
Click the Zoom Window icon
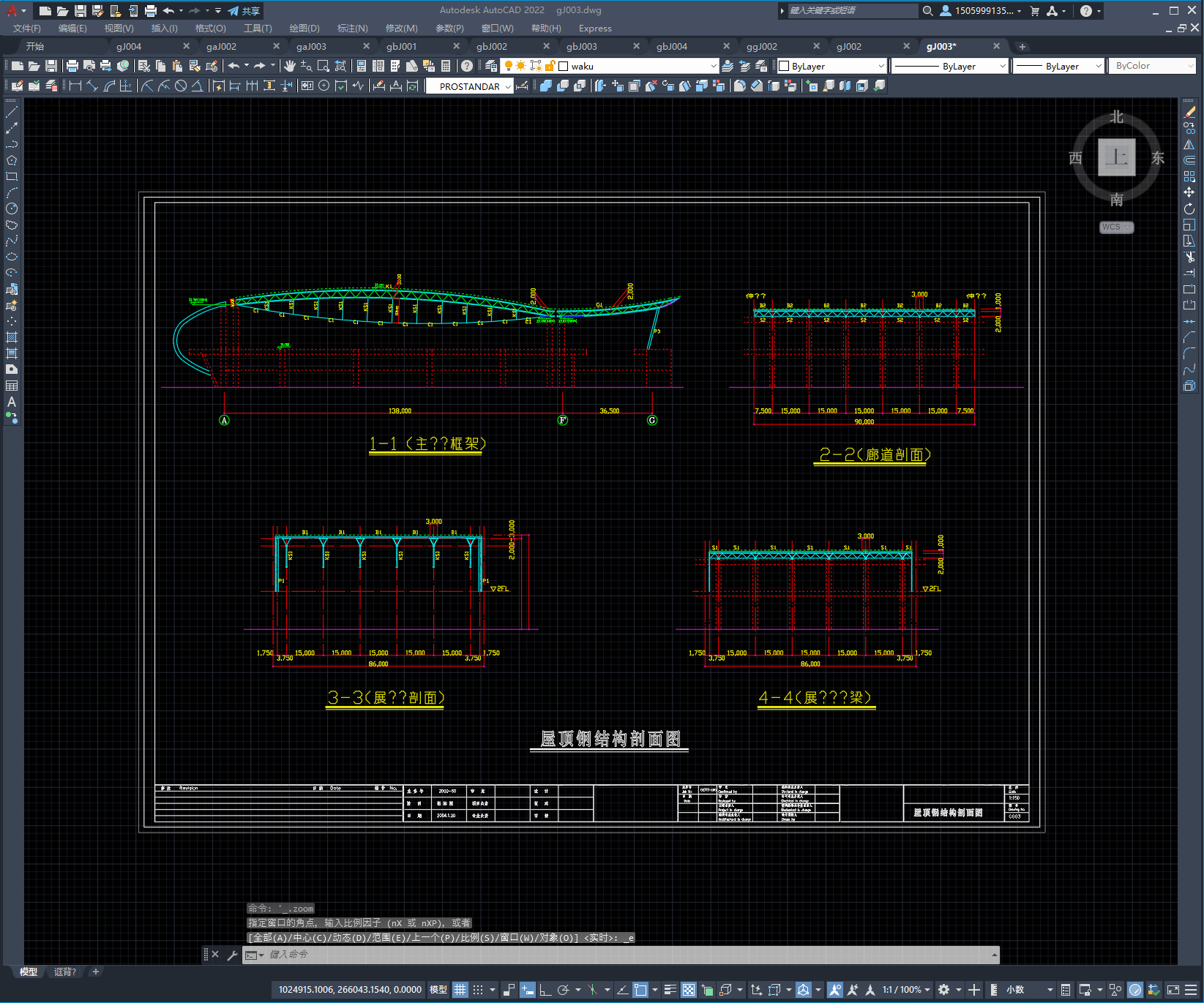coord(324,66)
